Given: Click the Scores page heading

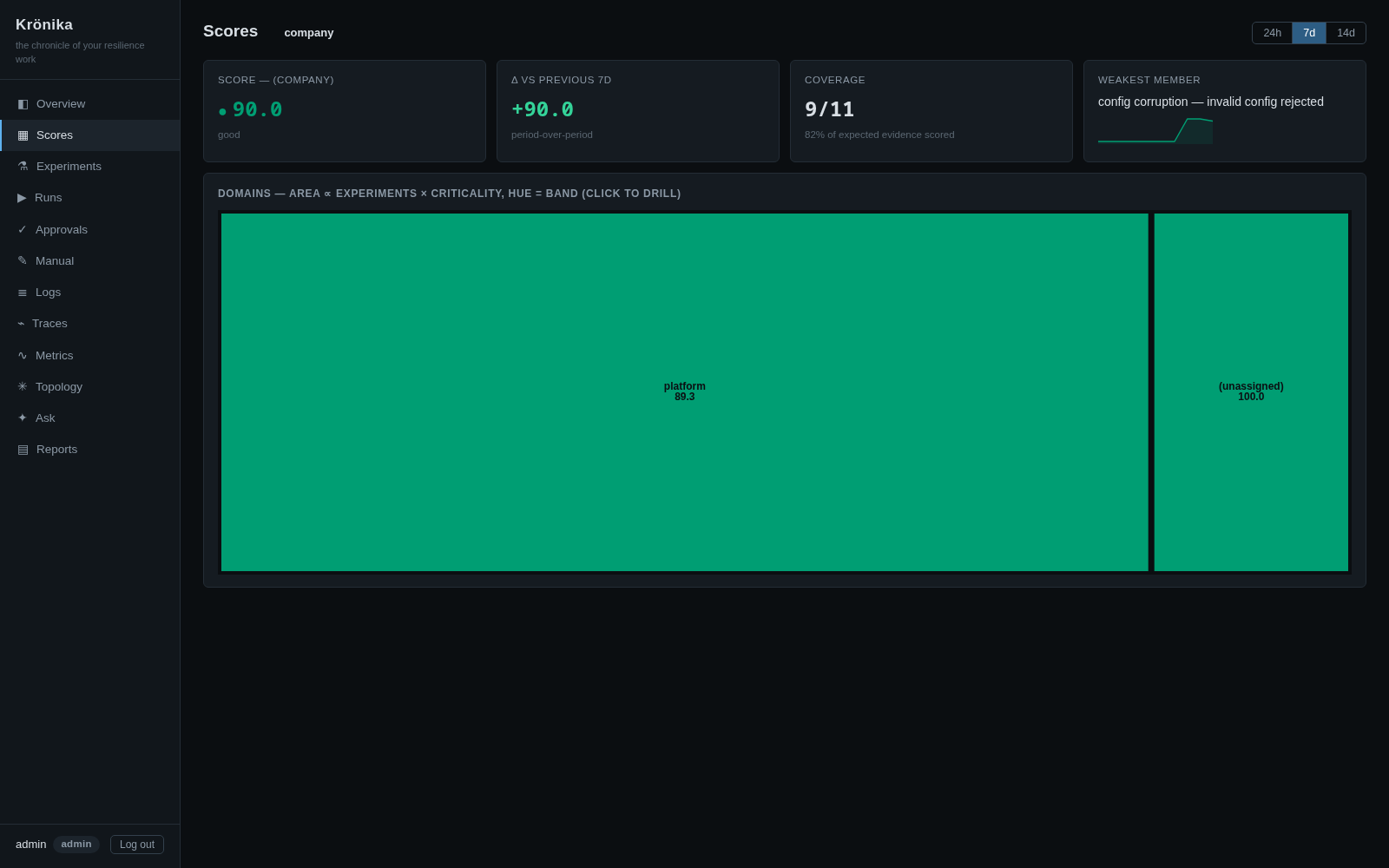Looking at the screenshot, I should pyautogui.click(x=231, y=31).
